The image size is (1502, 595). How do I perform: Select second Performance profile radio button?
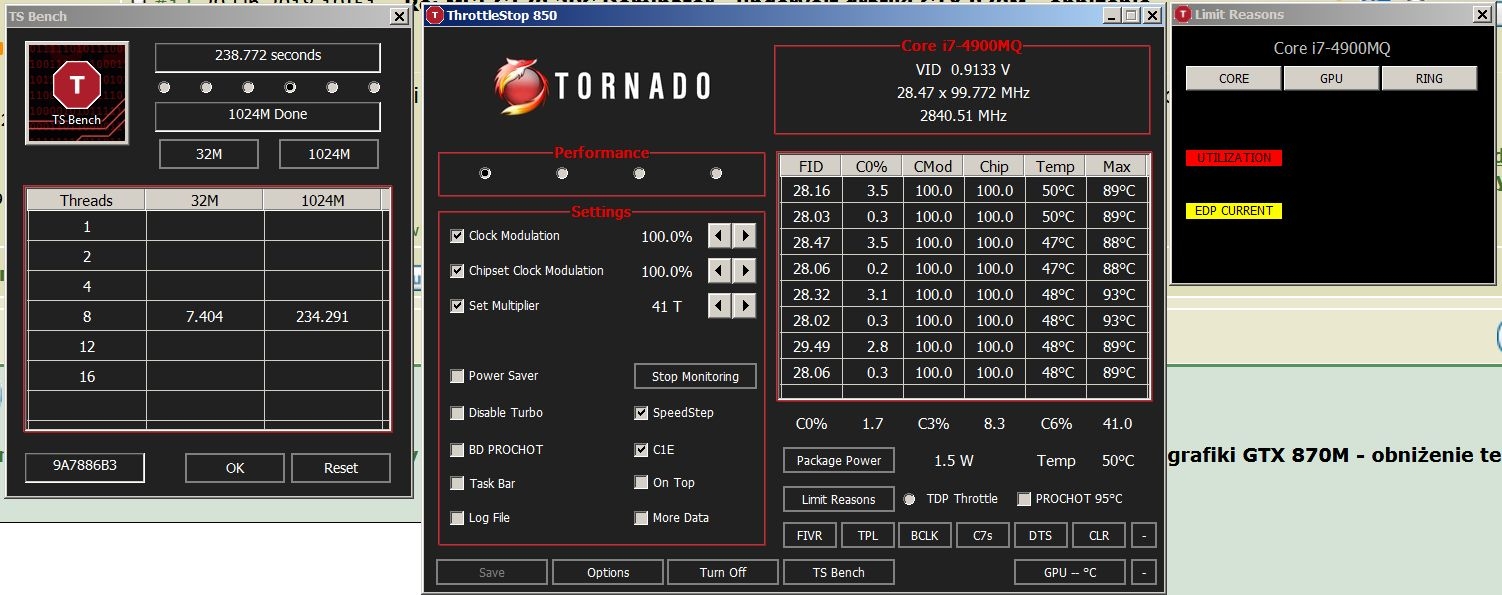pos(562,173)
